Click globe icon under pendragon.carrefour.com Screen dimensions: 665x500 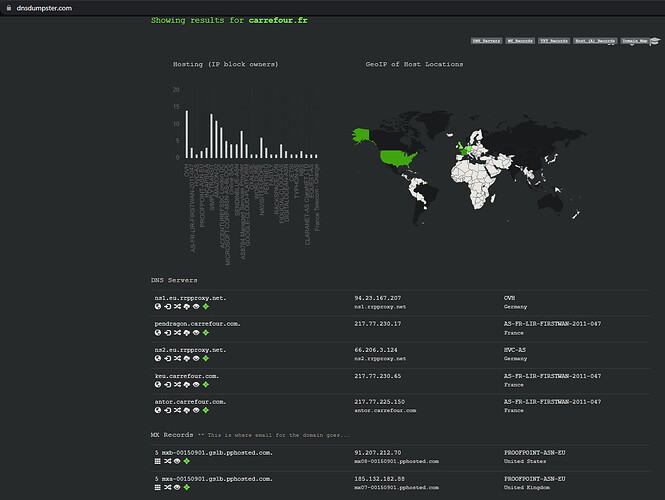pos(158,333)
